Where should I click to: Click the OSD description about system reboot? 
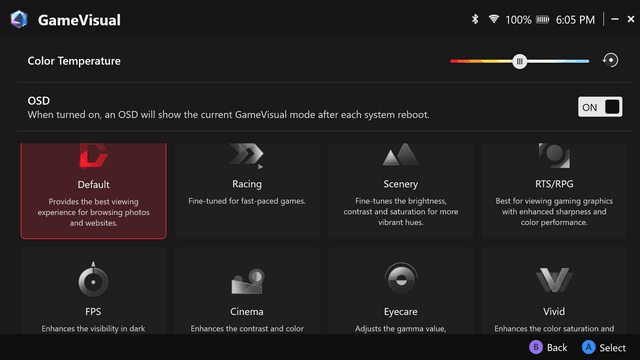pos(228,115)
